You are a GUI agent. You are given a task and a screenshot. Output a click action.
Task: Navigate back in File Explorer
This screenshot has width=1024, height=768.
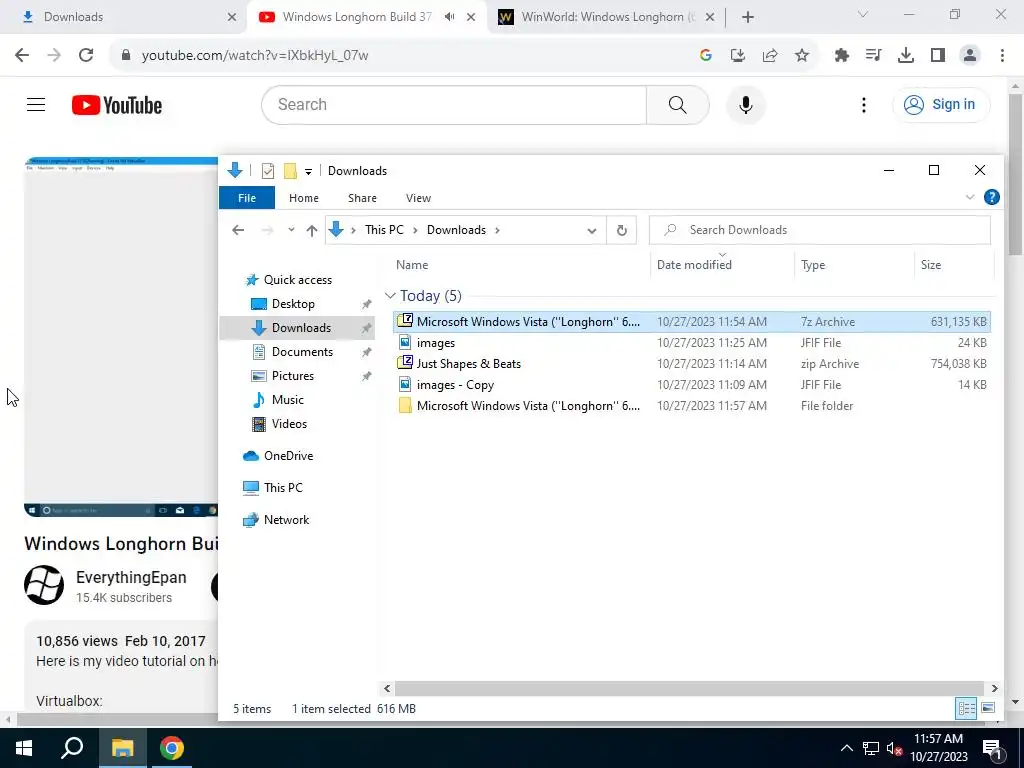point(238,230)
